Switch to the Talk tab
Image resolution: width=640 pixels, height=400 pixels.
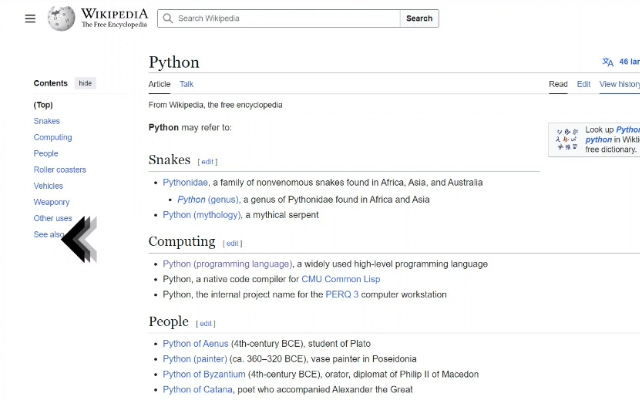[x=187, y=84]
